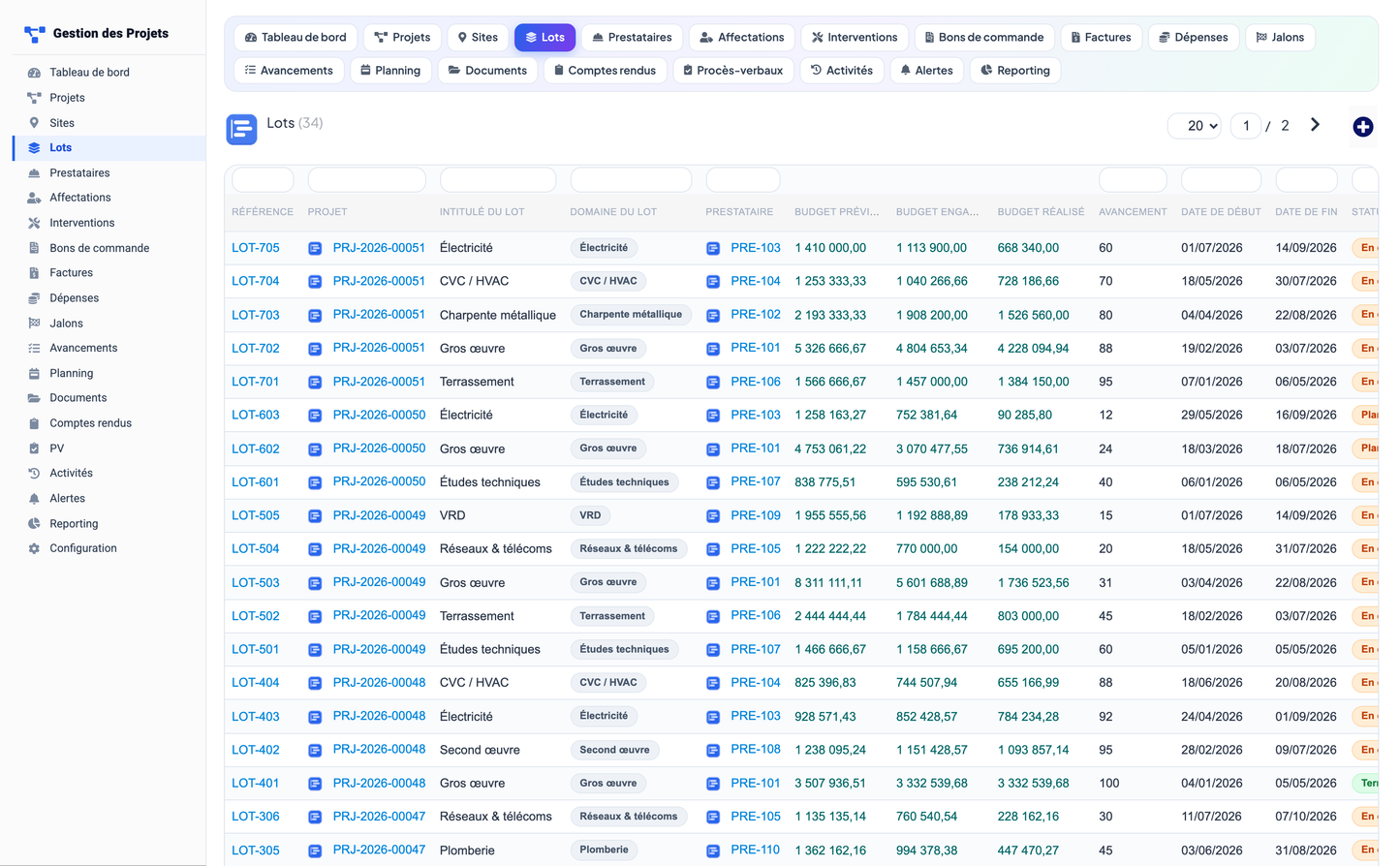Go to next page with arrow

click(x=1315, y=125)
